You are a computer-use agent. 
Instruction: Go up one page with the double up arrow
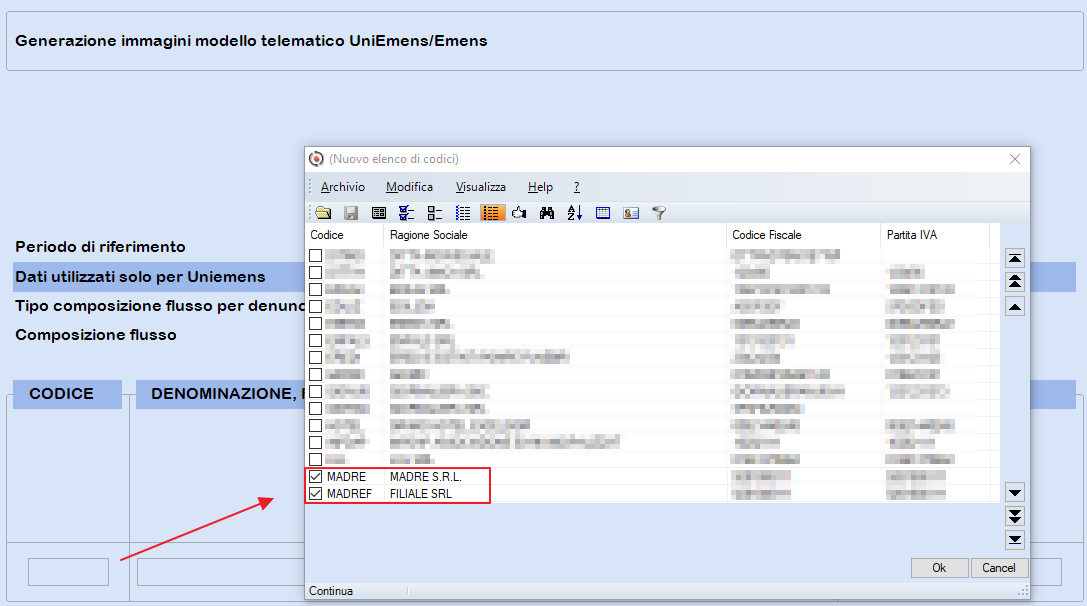[1015, 282]
